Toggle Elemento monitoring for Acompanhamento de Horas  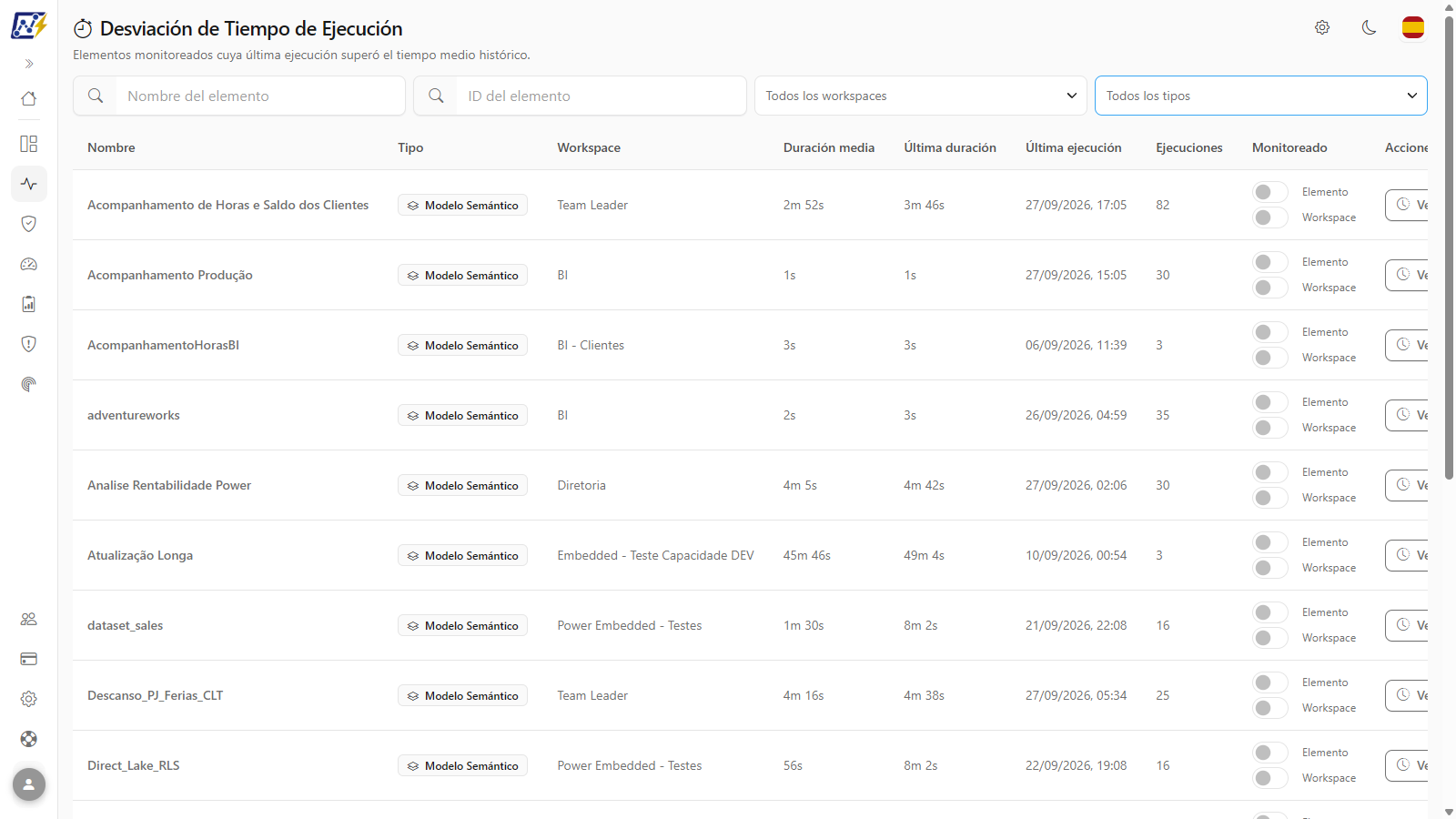[1270, 192]
